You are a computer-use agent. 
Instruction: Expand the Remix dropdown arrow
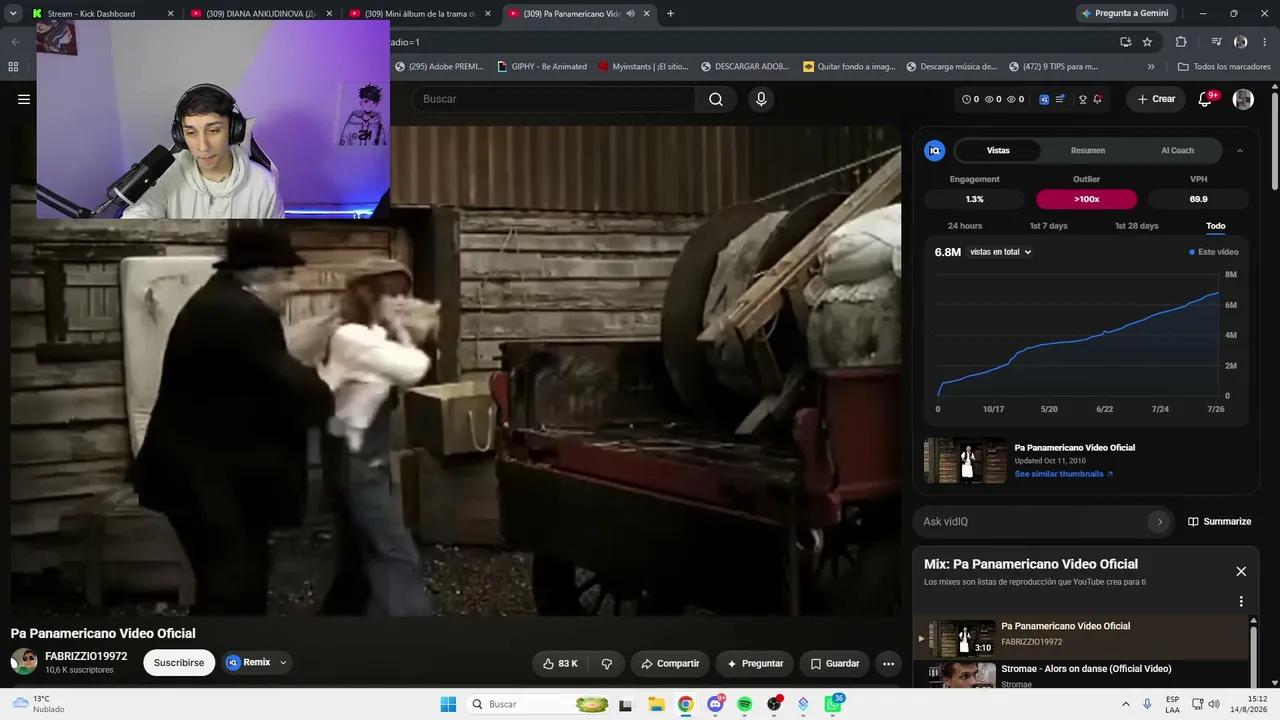[283, 662]
